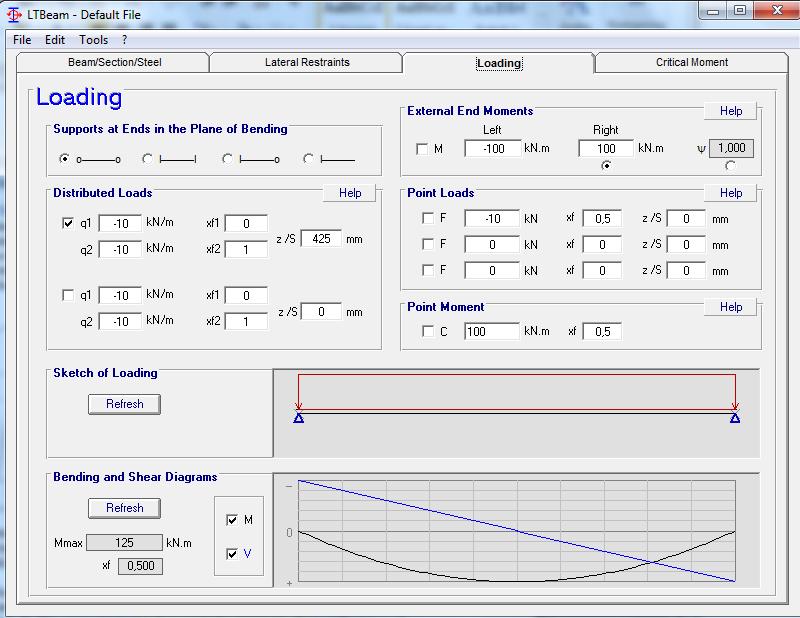Open the Edit menu

[x=55, y=40]
